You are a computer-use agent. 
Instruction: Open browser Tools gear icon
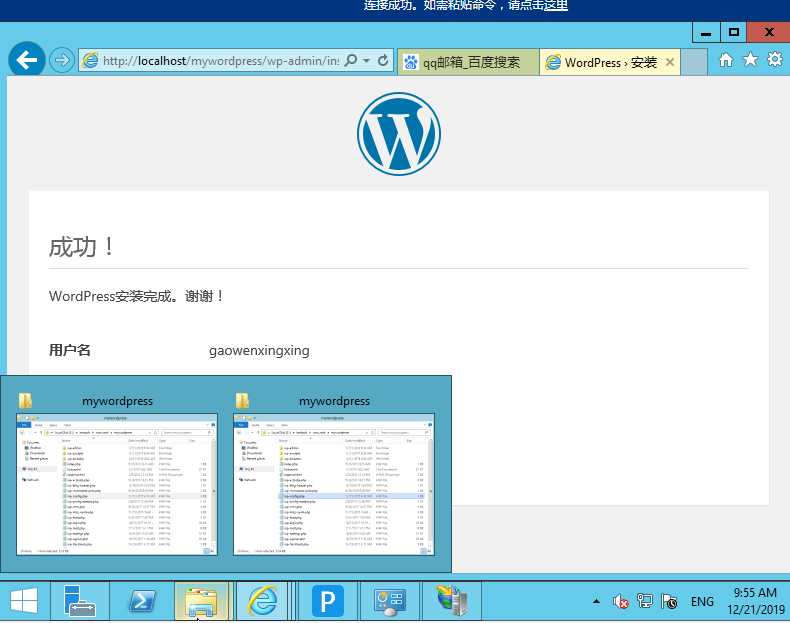(x=775, y=60)
